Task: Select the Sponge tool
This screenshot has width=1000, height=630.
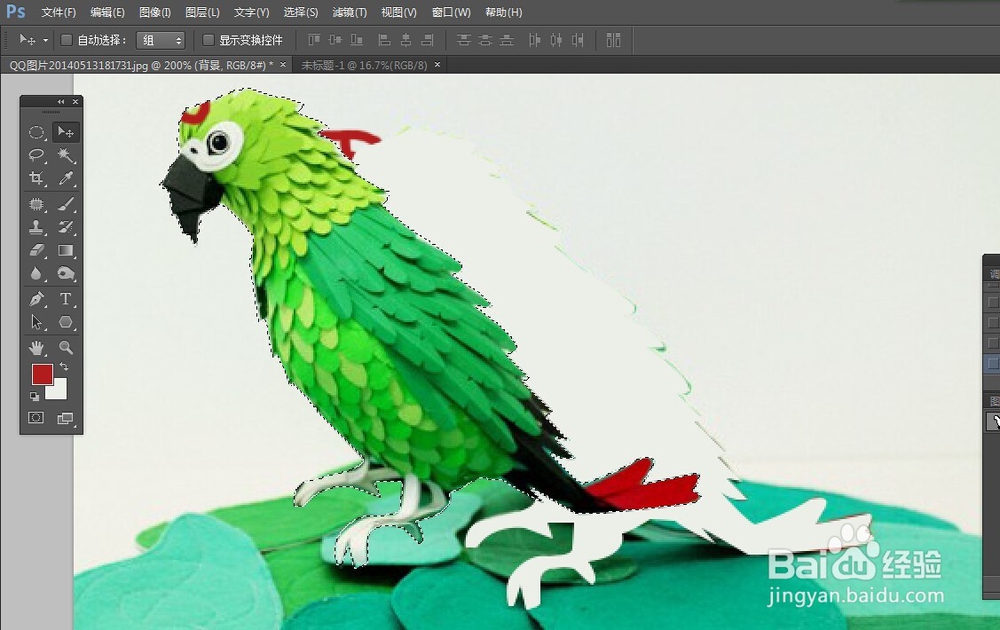Action: point(66,274)
